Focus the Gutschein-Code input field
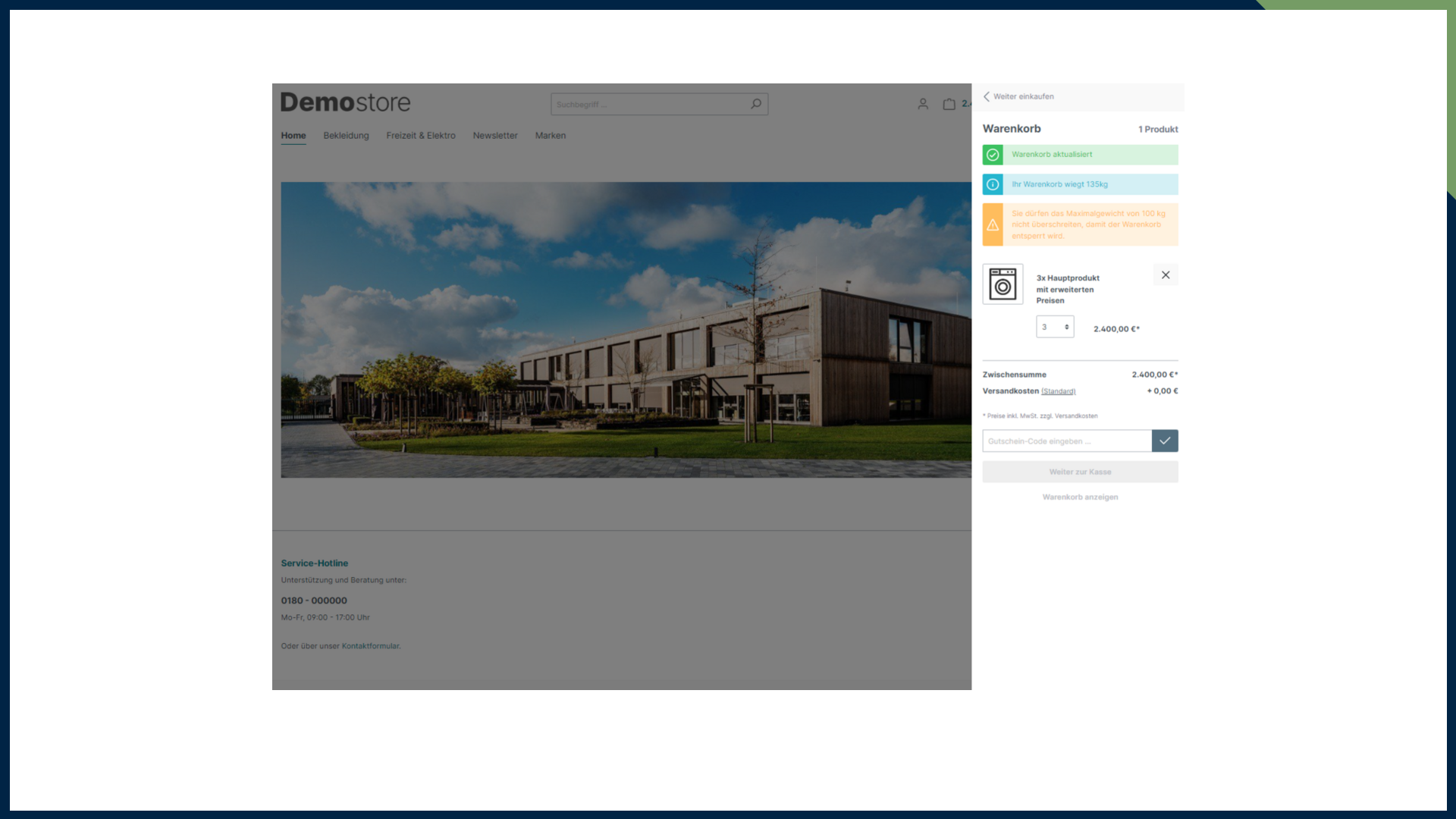 coord(1067,441)
